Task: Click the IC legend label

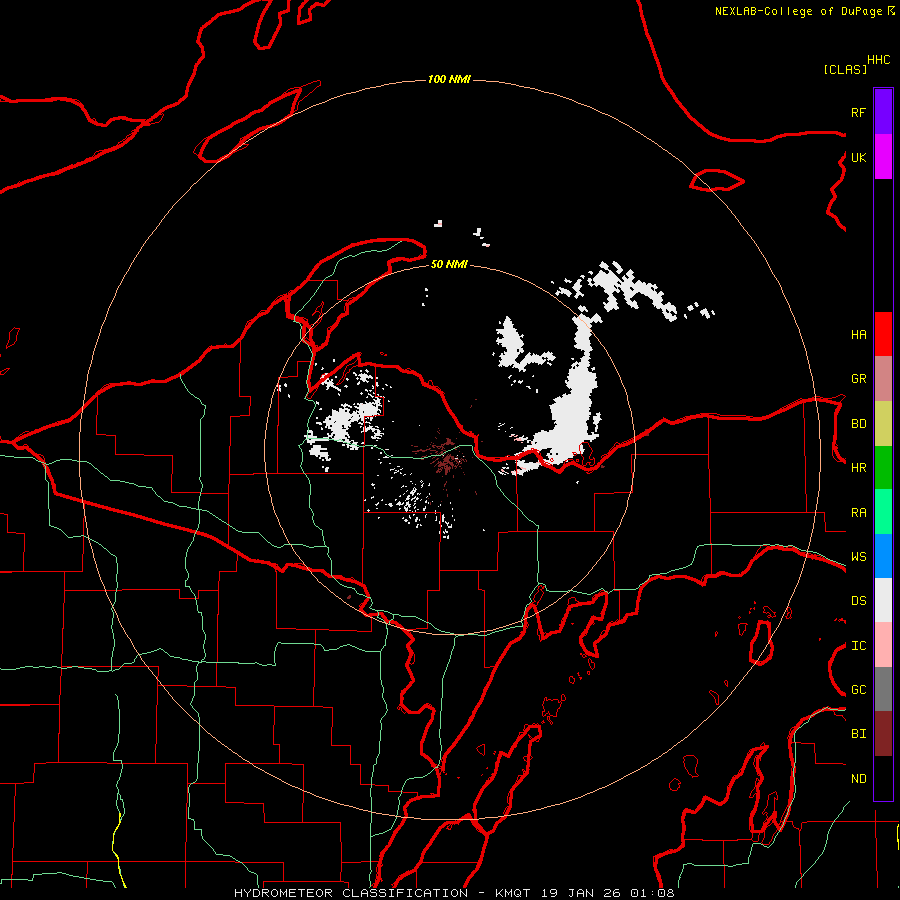Action: [858, 646]
